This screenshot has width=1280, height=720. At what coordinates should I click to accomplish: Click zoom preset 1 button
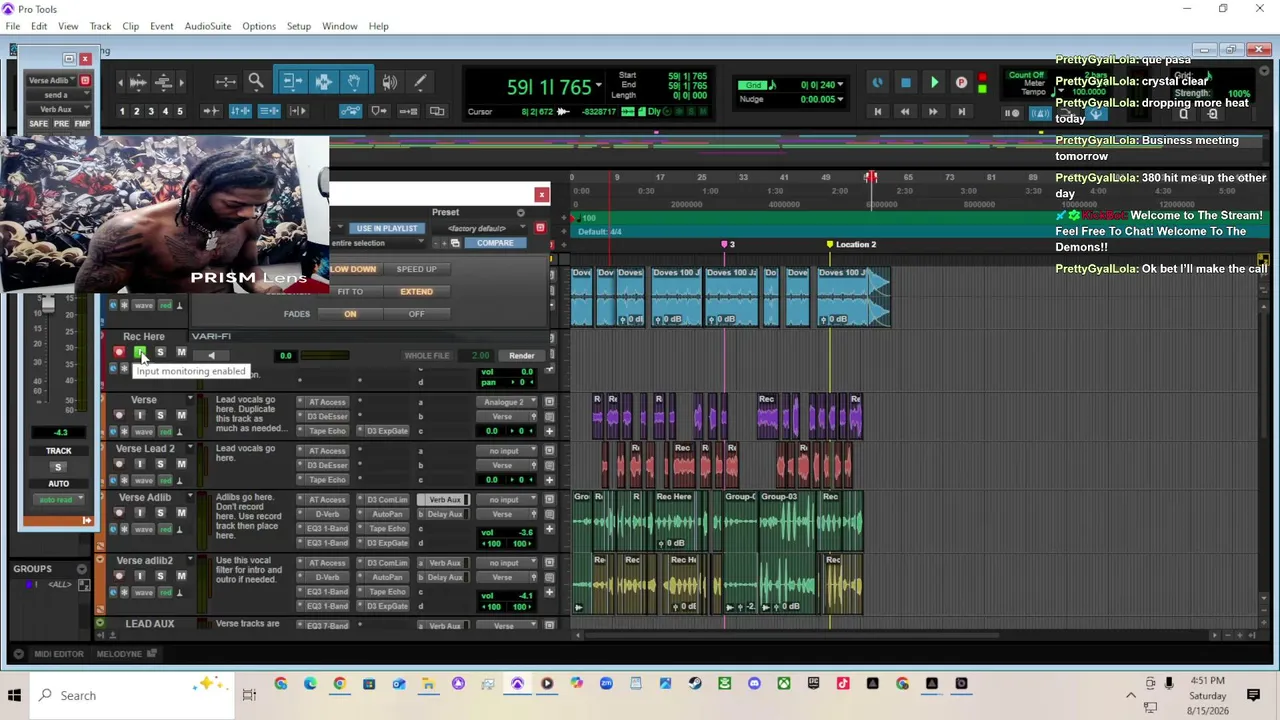click(x=122, y=111)
